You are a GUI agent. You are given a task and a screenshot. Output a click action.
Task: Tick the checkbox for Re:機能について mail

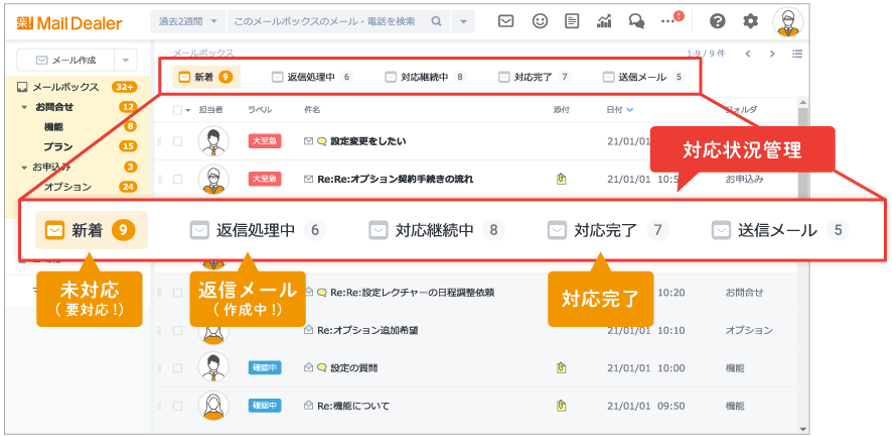177,406
